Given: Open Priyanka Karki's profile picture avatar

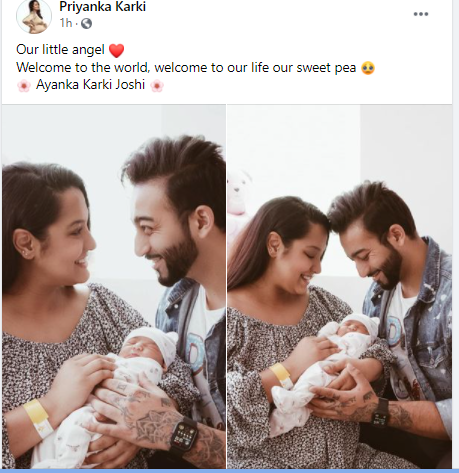Looking at the screenshot, I should pos(34,16).
